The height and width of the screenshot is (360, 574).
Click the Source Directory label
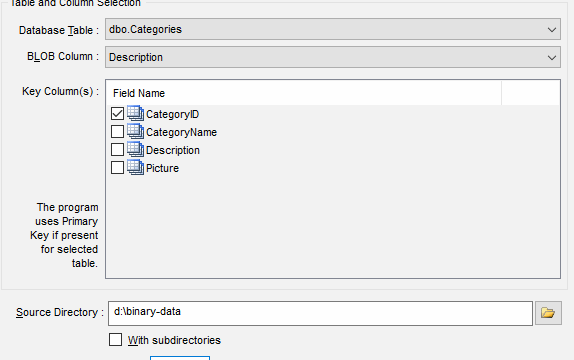(x=60, y=312)
